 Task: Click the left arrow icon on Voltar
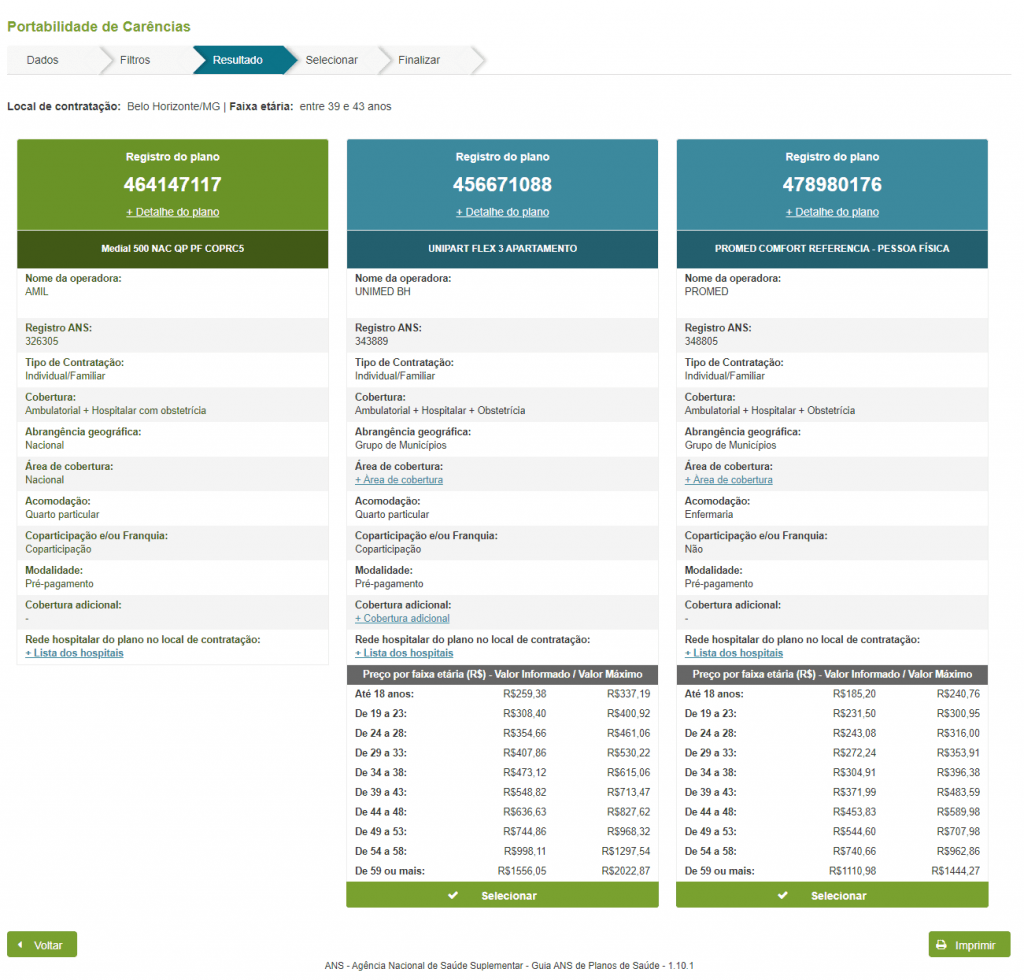tap(20, 944)
